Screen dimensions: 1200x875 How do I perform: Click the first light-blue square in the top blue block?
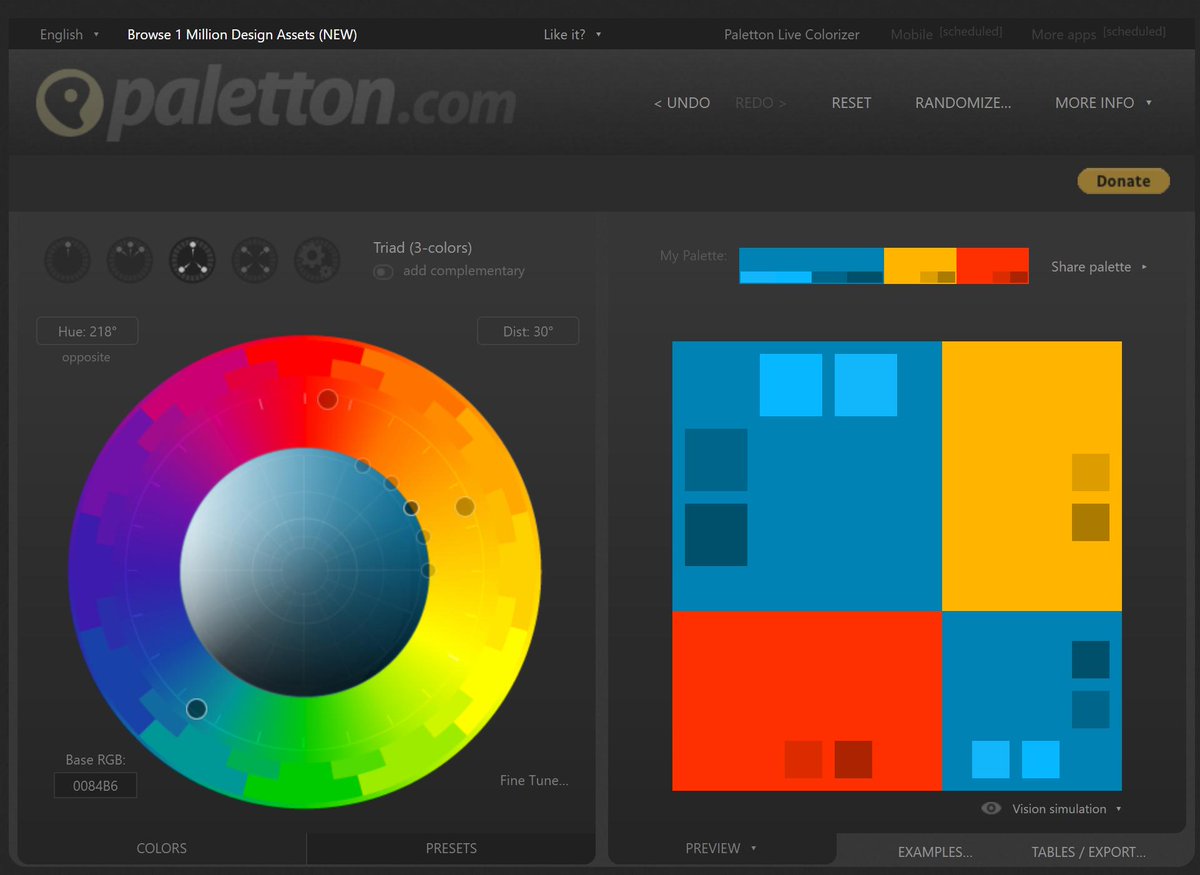coord(791,385)
